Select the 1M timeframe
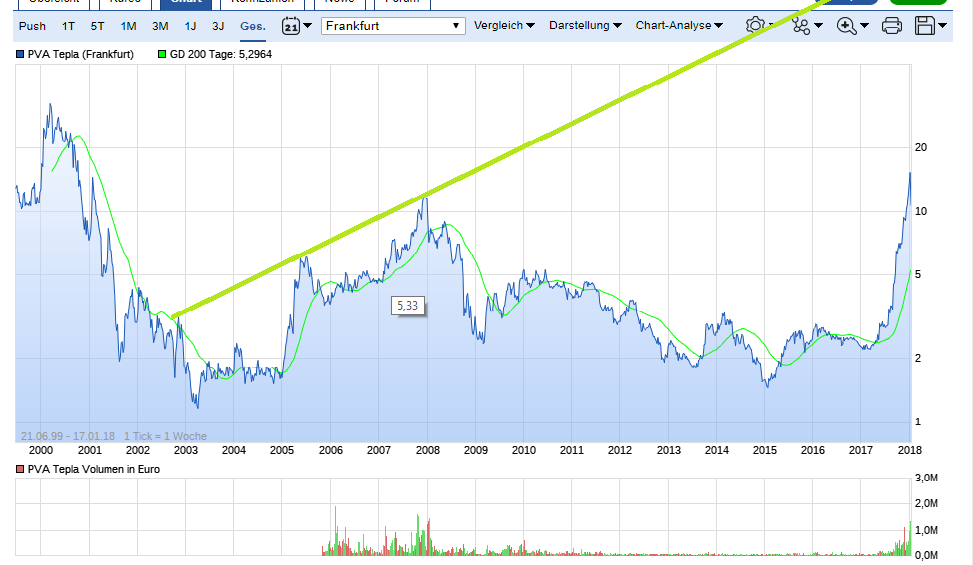The width and height of the screenshot is (973, 565). click(128, 26)
